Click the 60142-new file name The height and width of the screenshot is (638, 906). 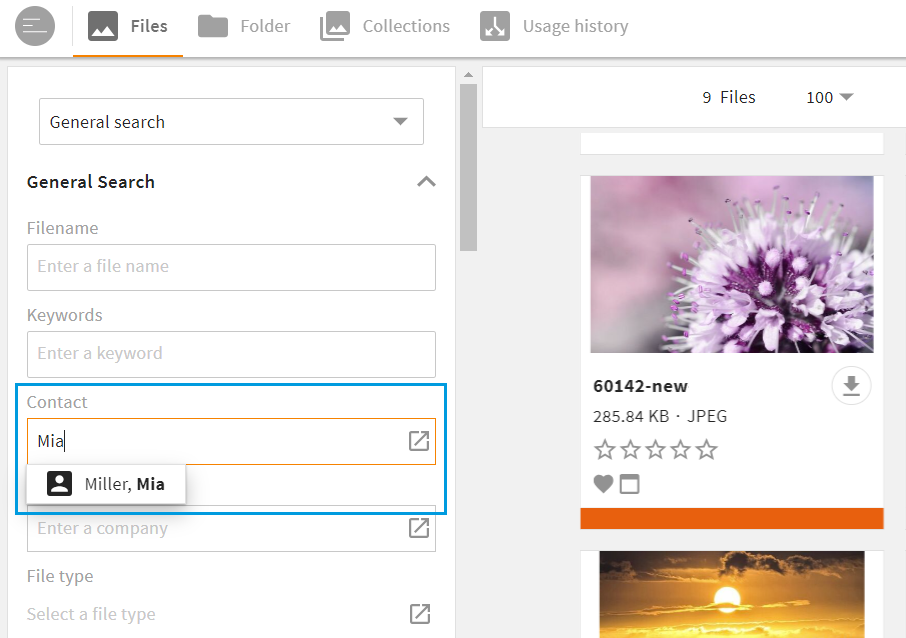640,386
